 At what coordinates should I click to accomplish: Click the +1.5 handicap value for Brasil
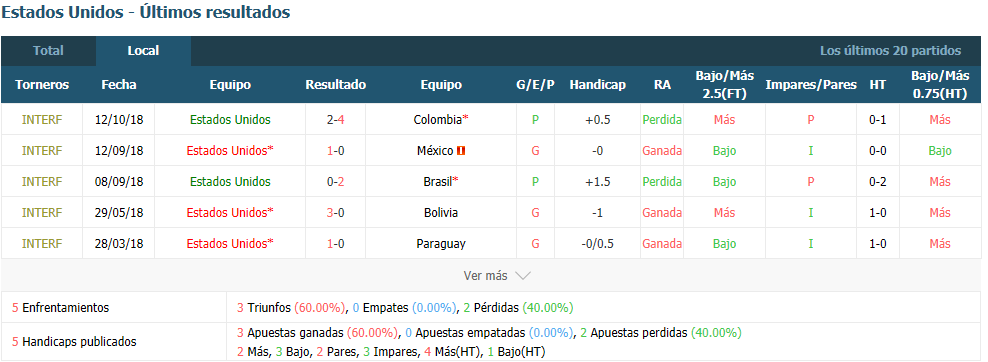(x=597, y=182)
